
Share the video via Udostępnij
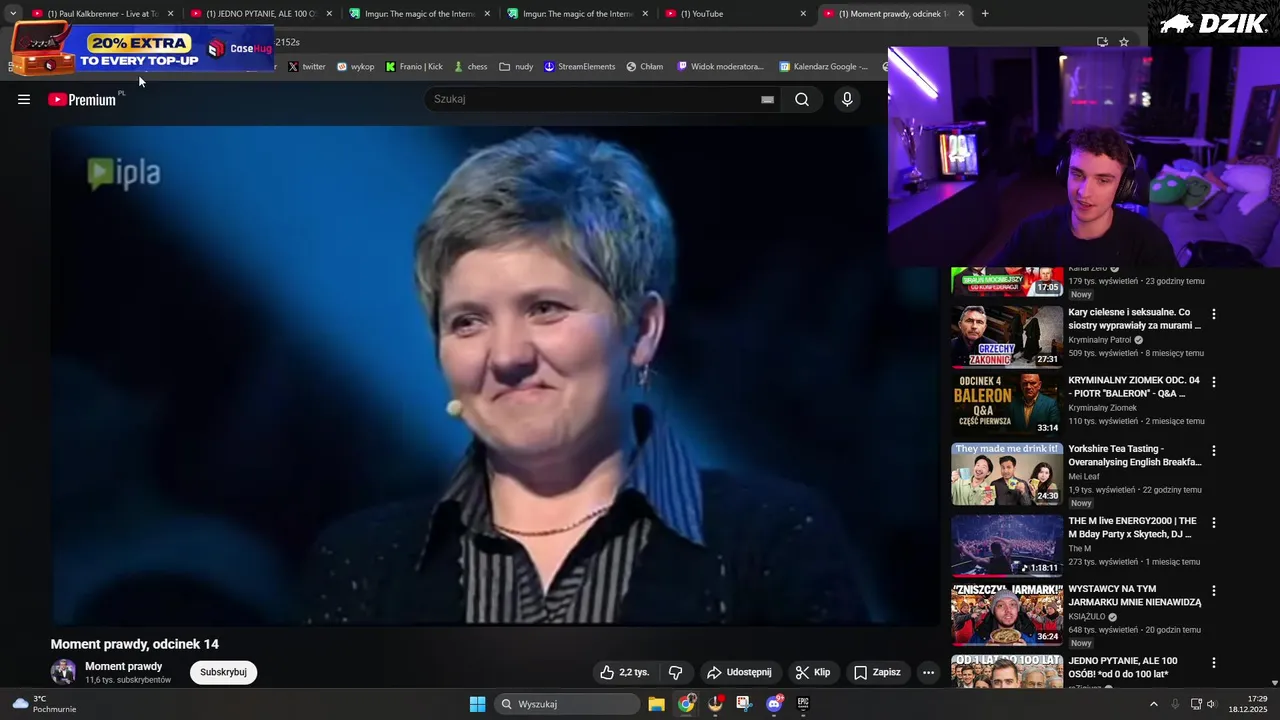739,672
